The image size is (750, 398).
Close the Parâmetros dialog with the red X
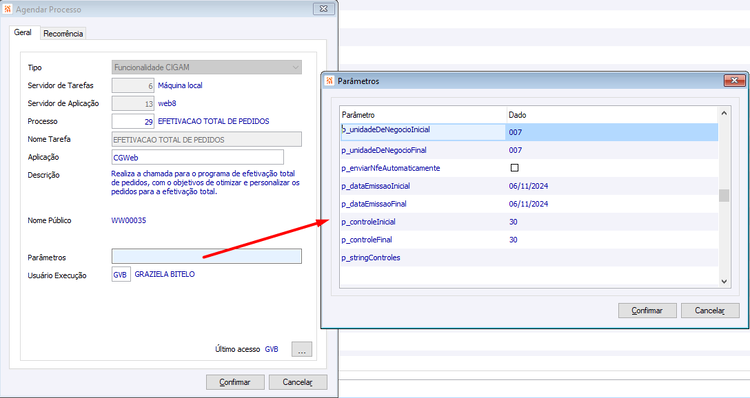click(734, 80)
